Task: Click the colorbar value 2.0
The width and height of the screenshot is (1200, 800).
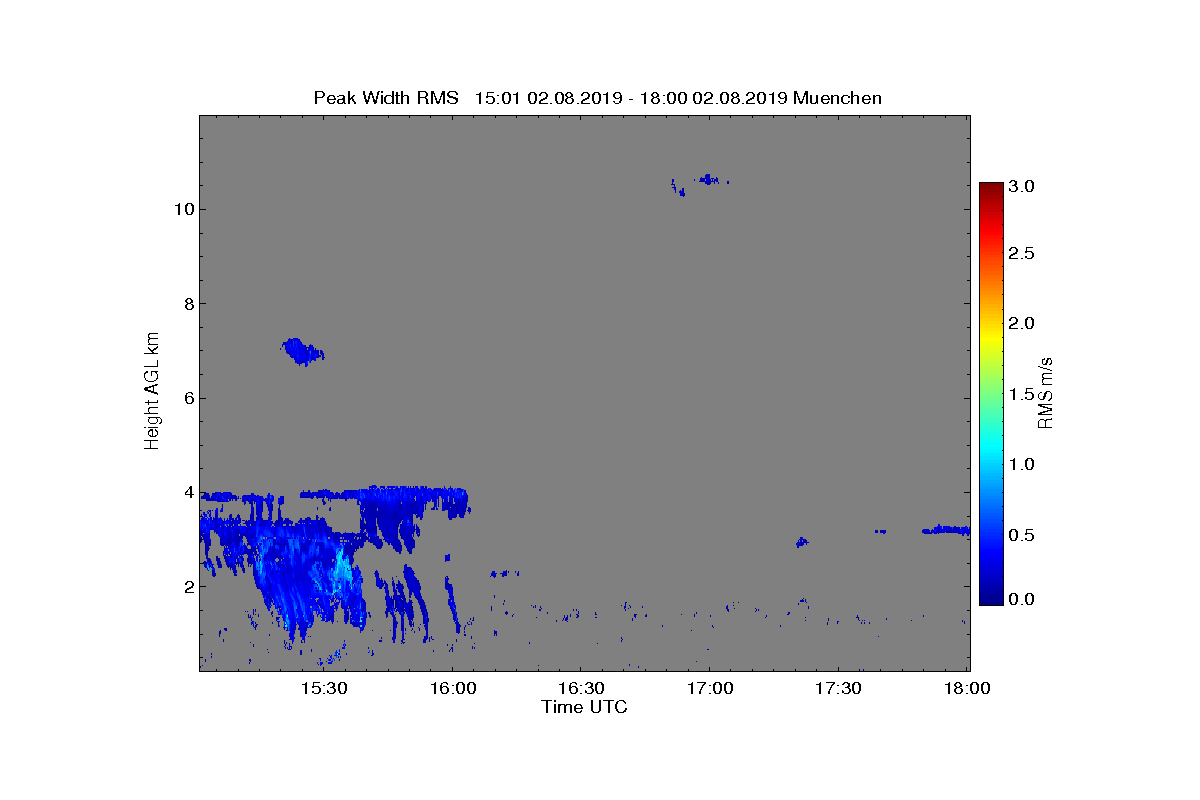Action: [1021, 323]
